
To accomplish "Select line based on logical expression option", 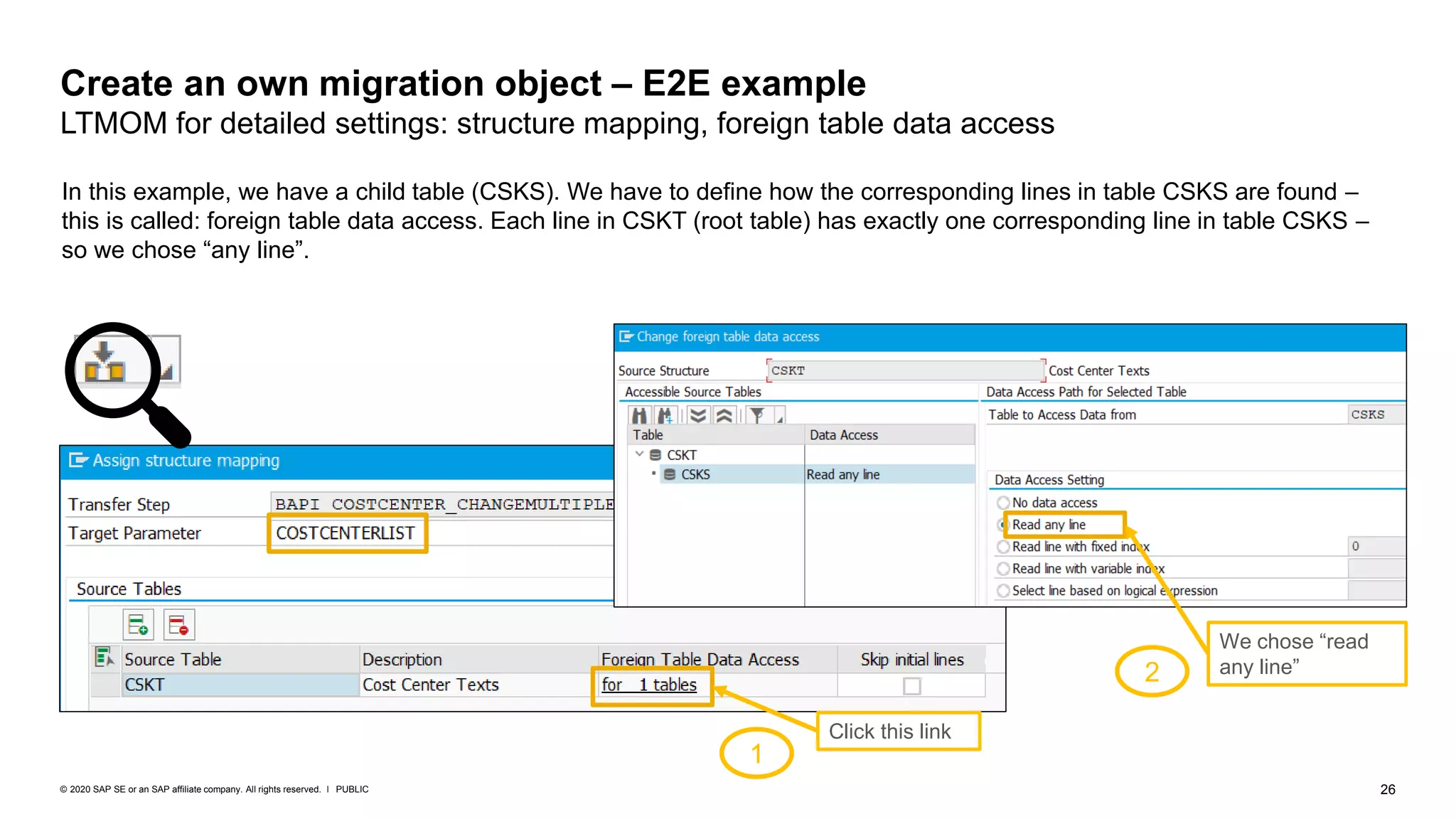I will point(1003,591).
